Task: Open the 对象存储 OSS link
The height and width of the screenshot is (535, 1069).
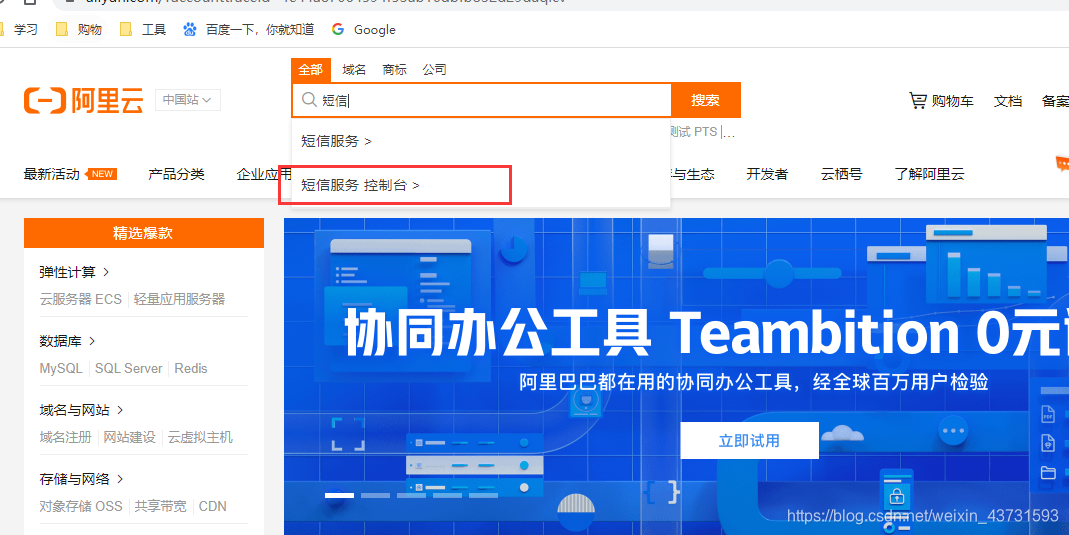Action: 81,506
